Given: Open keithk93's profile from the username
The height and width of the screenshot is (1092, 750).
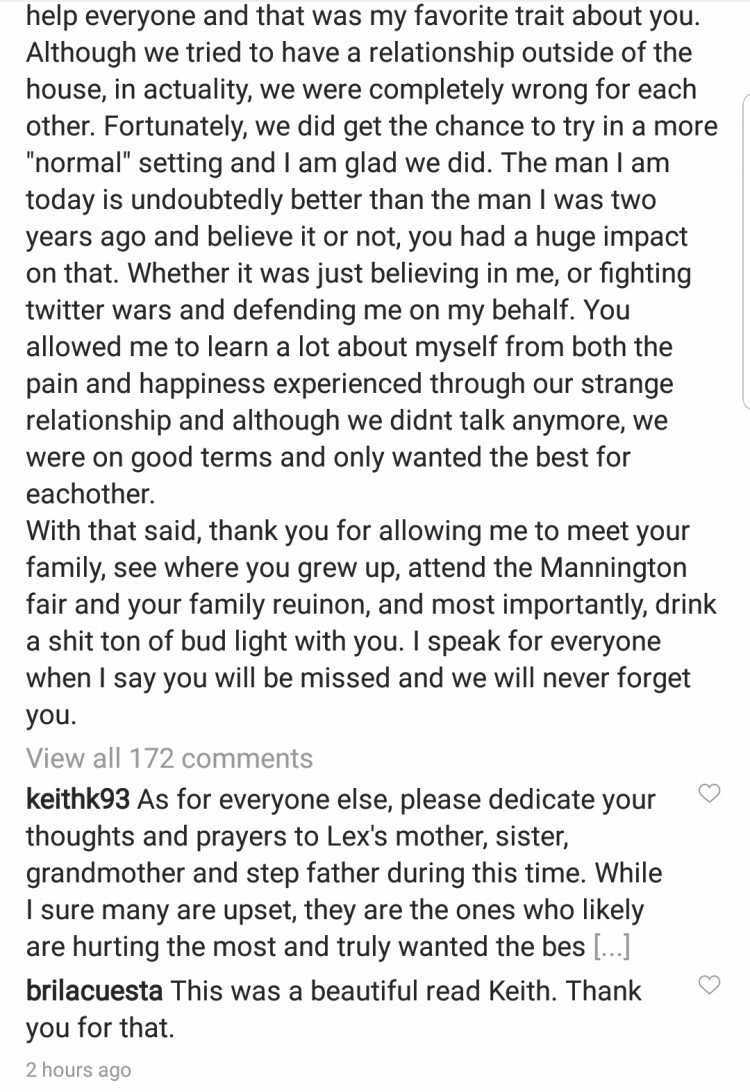Looking at the screenshot, I should pyautogui.click(x=77, y=799).
